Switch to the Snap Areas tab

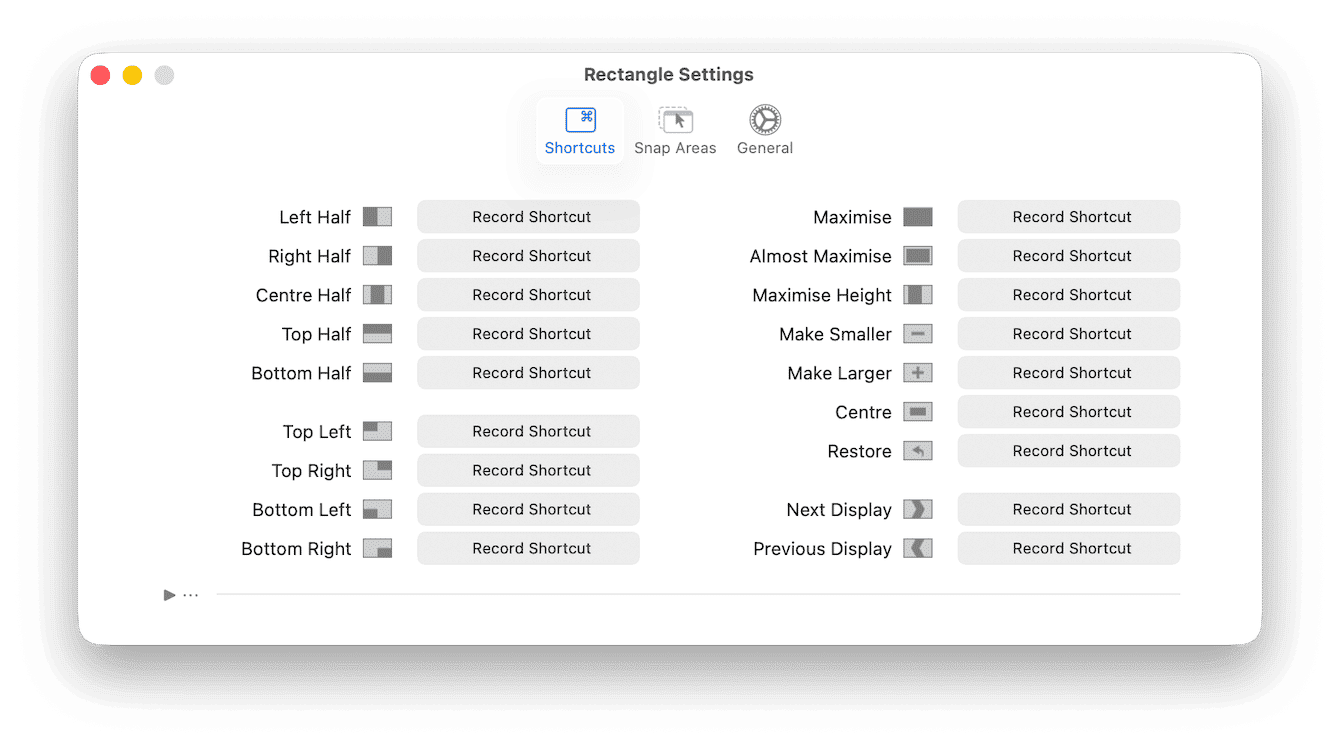coord(675,131)
